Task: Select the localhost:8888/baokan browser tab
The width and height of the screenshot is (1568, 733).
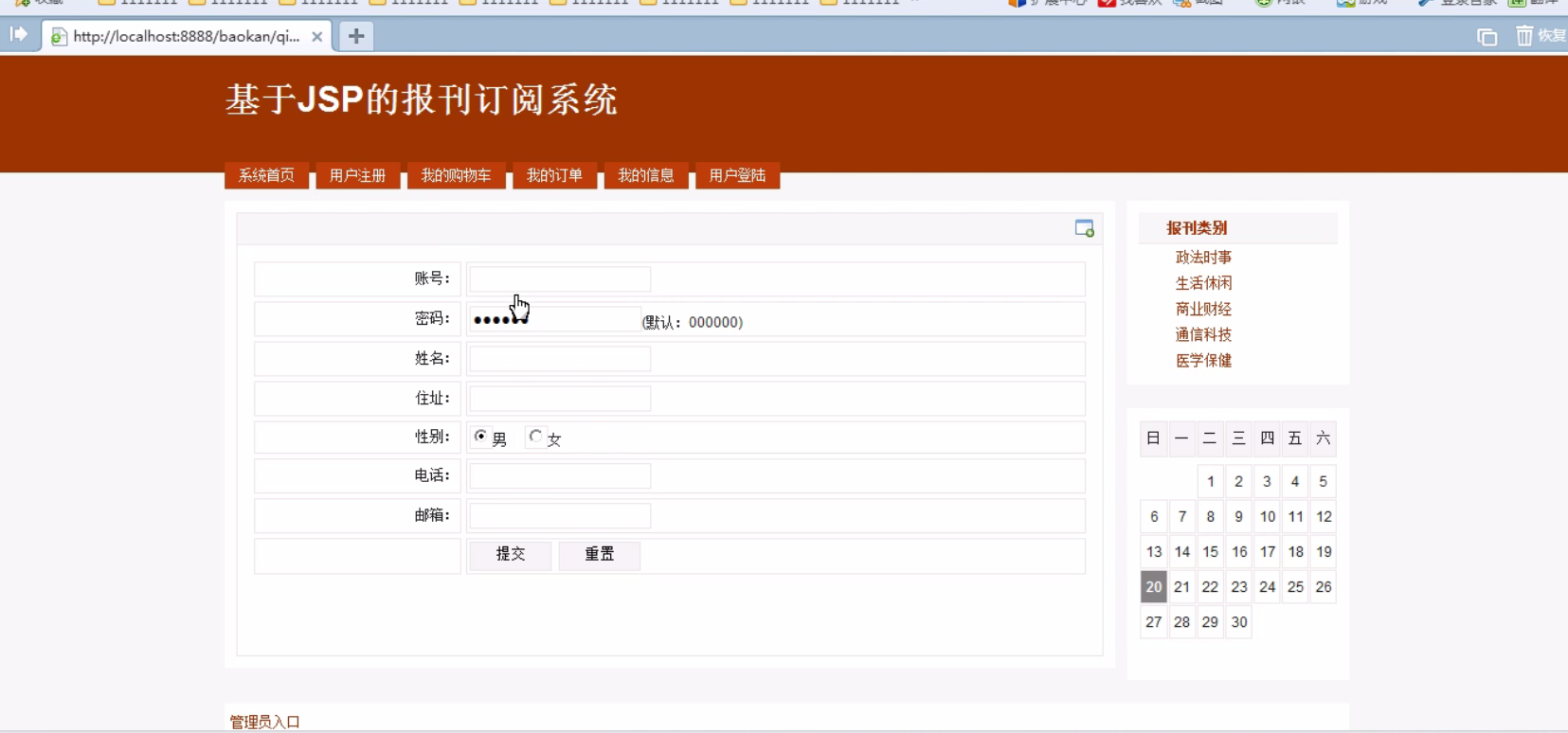Action: click(187, 36)
